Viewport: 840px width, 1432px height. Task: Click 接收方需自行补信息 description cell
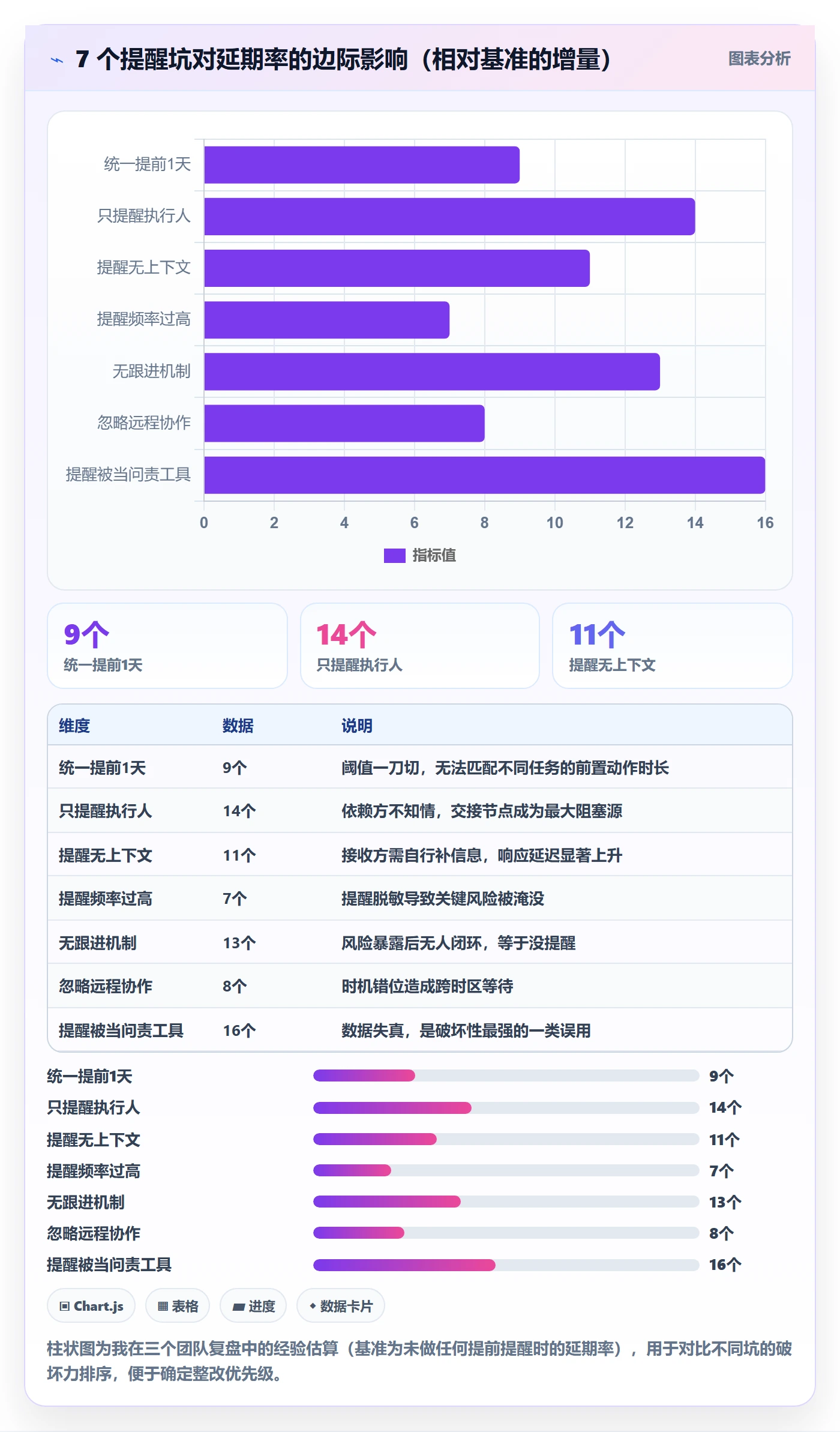tap(482, 855)
